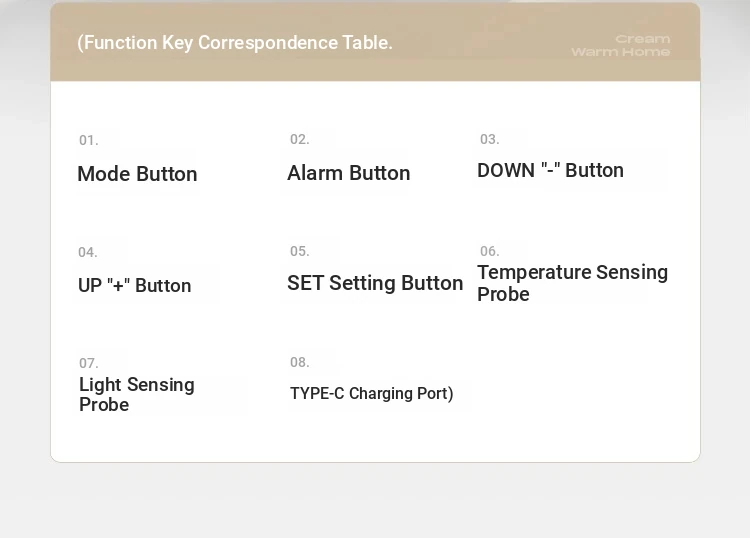Click the 02. number label

tap(300, 139)
